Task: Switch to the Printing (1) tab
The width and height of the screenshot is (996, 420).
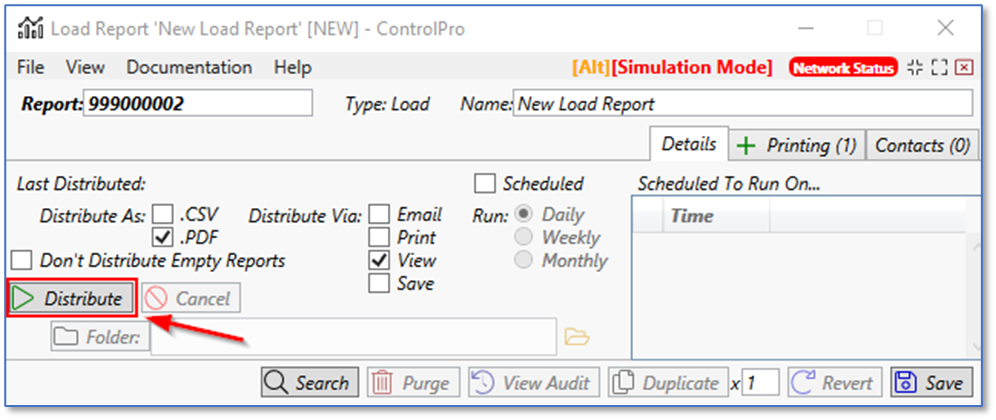Action: pos(797,146)
